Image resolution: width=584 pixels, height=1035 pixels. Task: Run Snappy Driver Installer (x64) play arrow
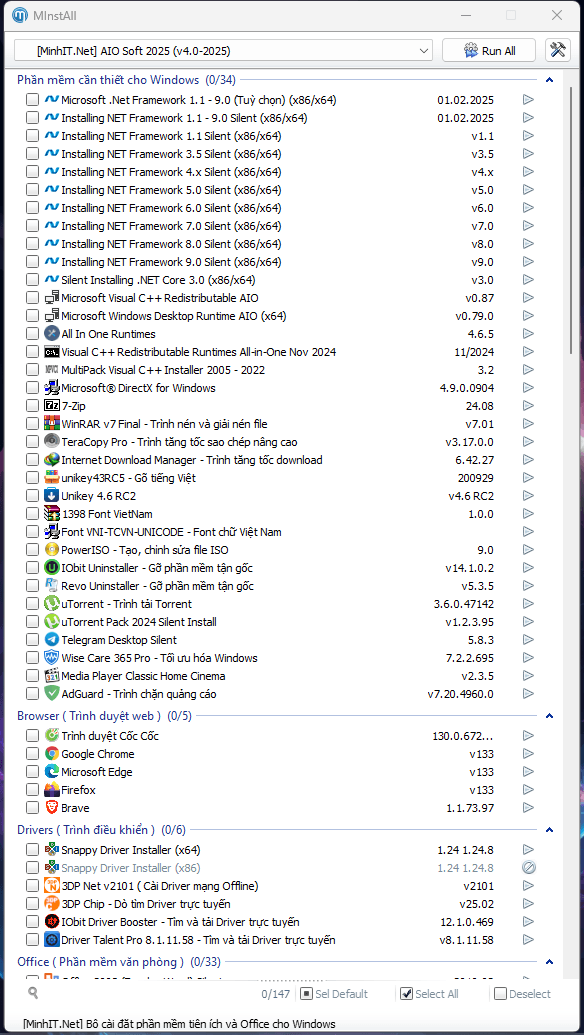(x=528, y=850)
